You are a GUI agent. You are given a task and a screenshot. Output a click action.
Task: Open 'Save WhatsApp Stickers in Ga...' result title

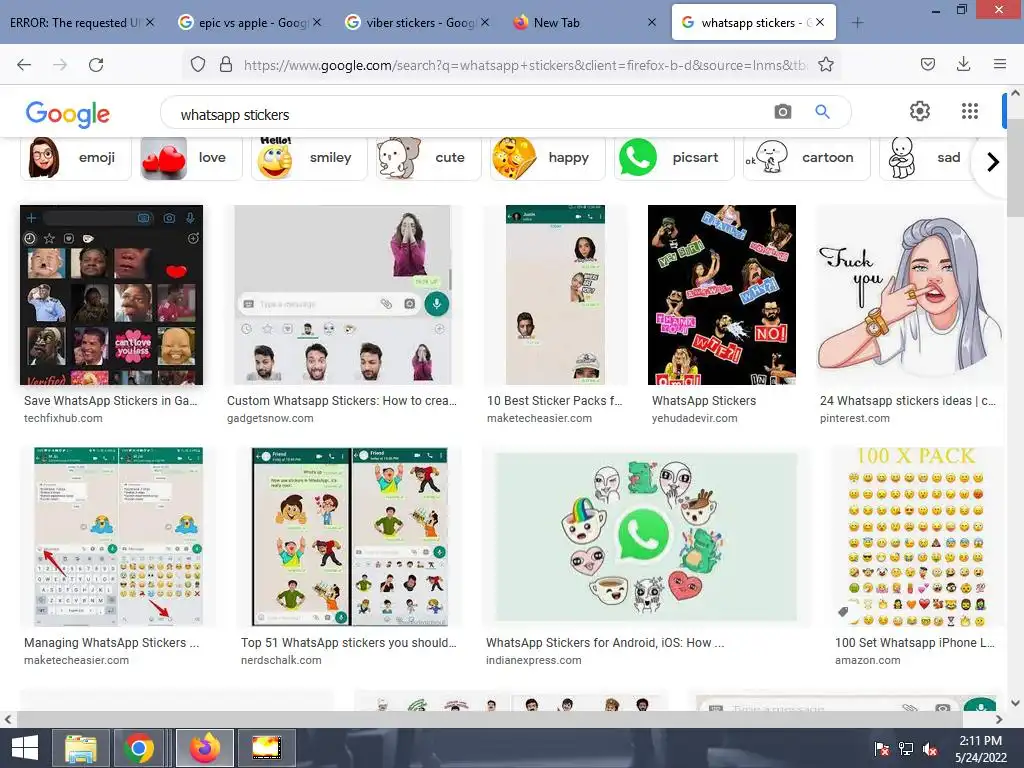[110, 400]
